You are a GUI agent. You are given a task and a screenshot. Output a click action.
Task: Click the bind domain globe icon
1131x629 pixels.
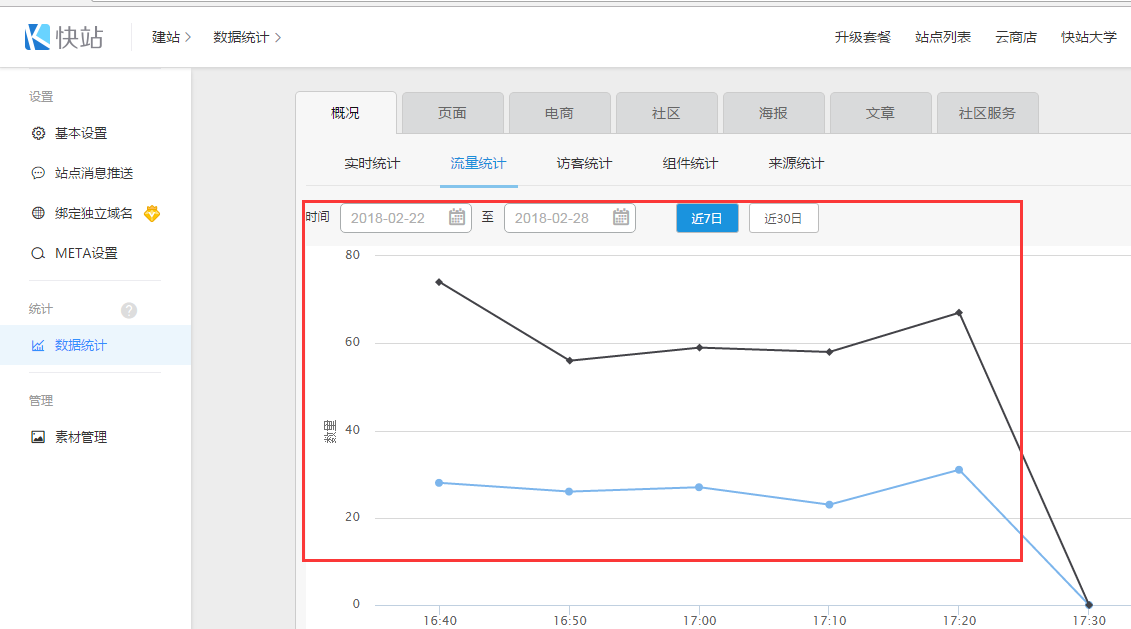[x=38, y=213]
